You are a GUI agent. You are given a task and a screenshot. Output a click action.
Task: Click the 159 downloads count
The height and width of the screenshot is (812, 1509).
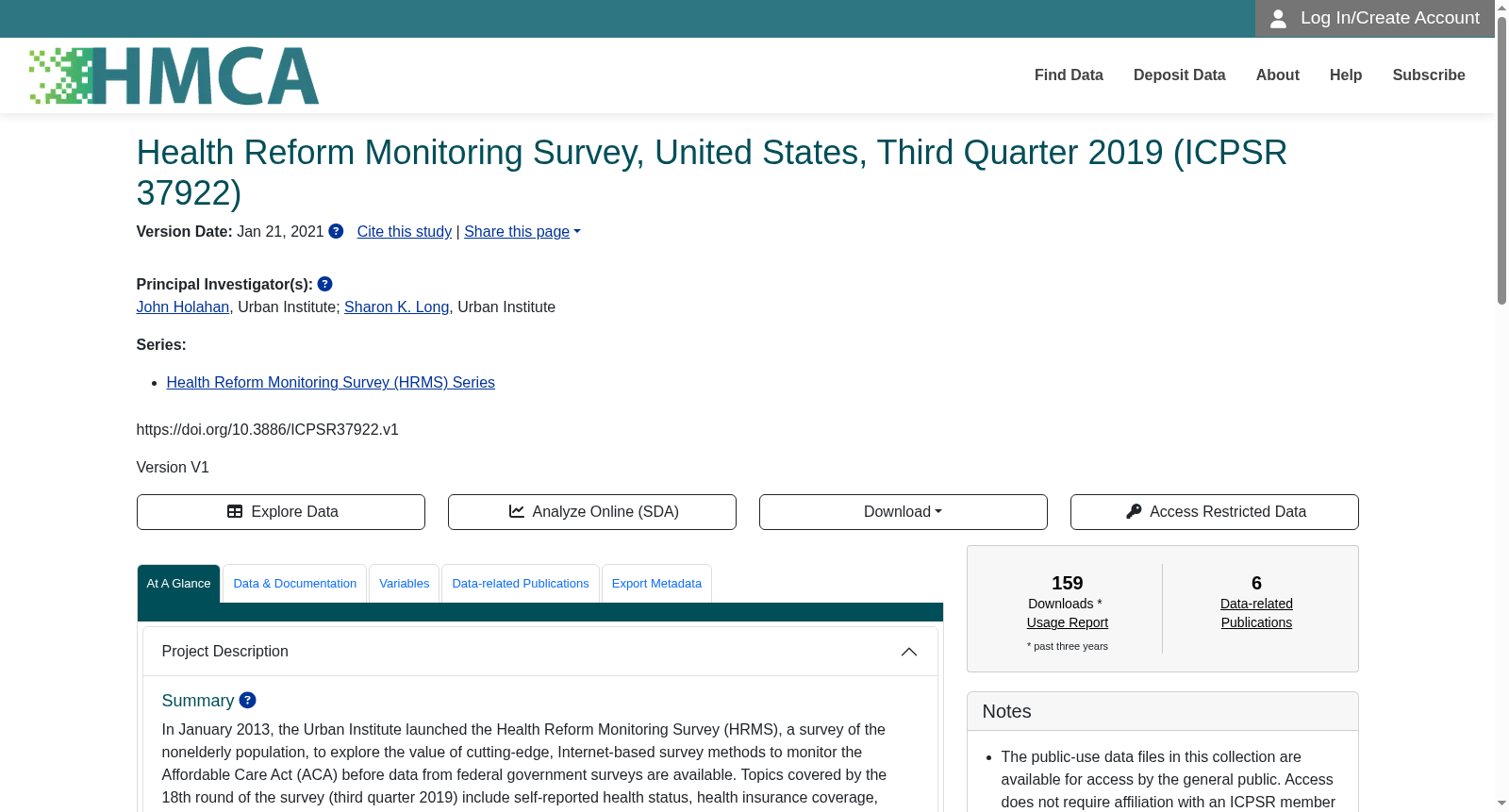tap(1068, 583)
